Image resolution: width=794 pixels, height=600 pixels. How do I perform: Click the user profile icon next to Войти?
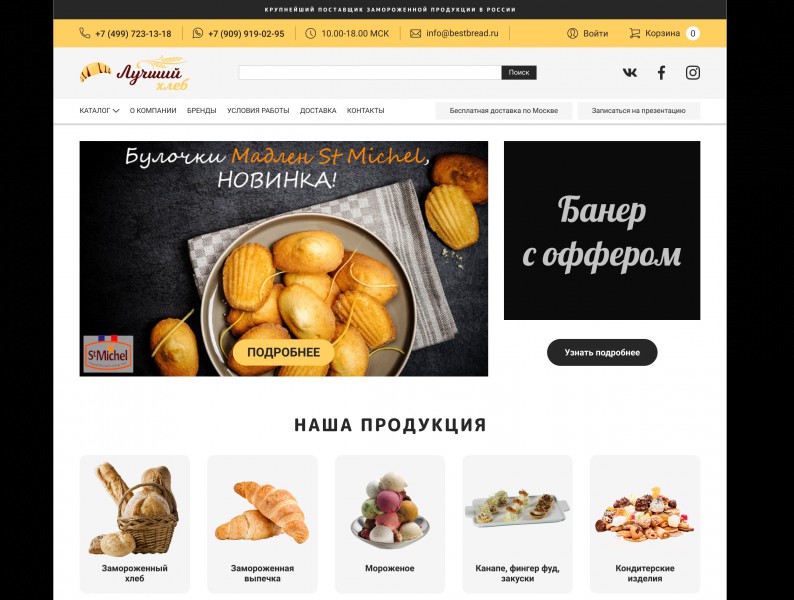(572, 33)
